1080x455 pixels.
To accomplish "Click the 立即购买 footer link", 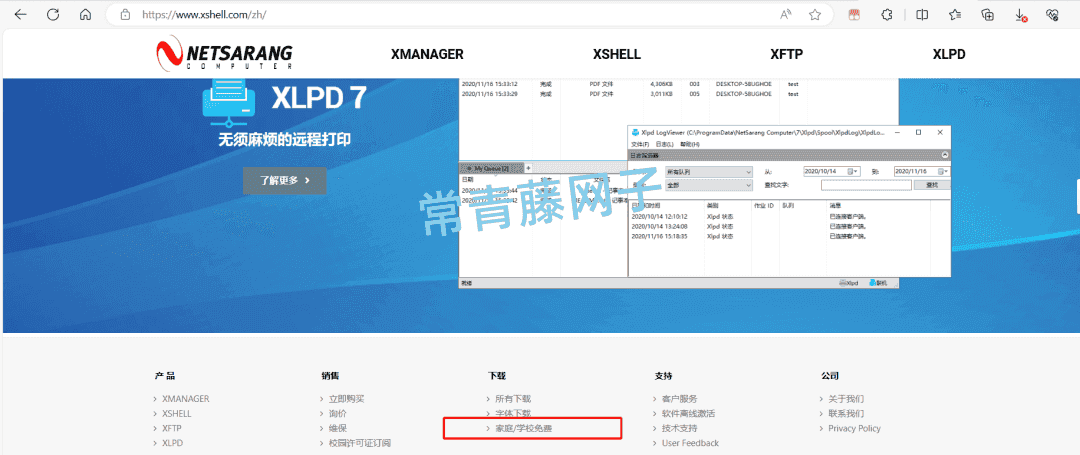I will point(346,399).
